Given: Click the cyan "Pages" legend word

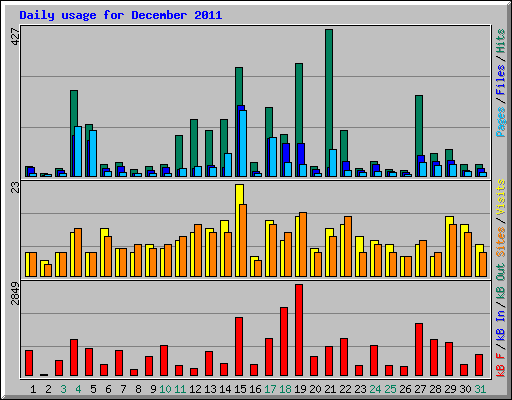Looking at the screenshot, I should tap(500, 122).
